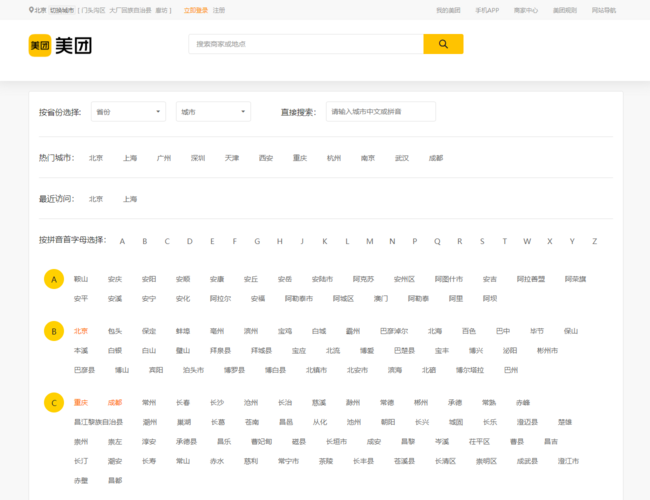This screenshot has width=650, height=500.
Task: Click the yellow letter B section badge
Action: [x=54, y=331]
